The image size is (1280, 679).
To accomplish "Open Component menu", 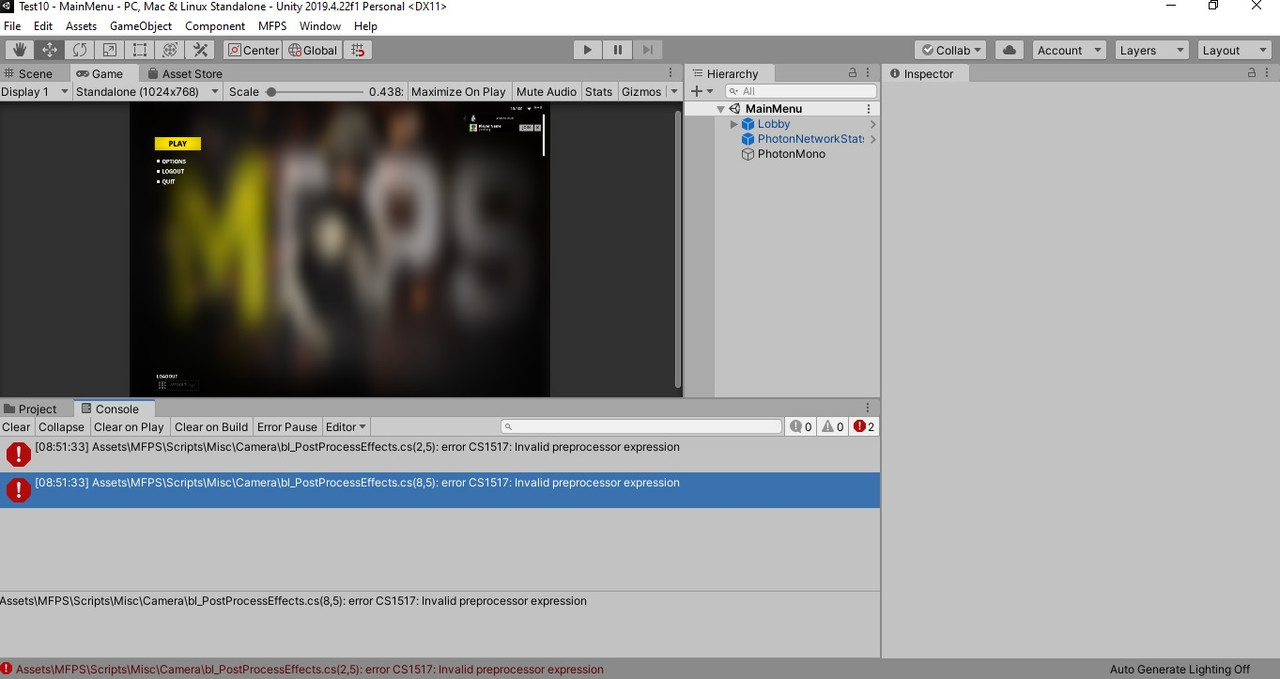I will 215,26.
